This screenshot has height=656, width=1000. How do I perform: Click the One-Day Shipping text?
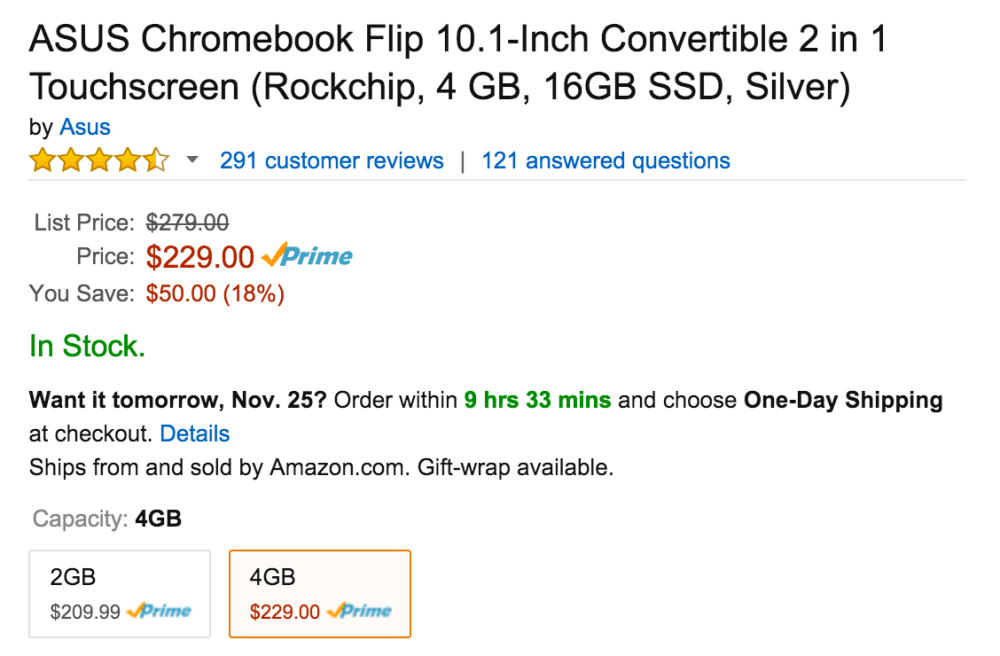pyautogui.click(x=843, y=401)
